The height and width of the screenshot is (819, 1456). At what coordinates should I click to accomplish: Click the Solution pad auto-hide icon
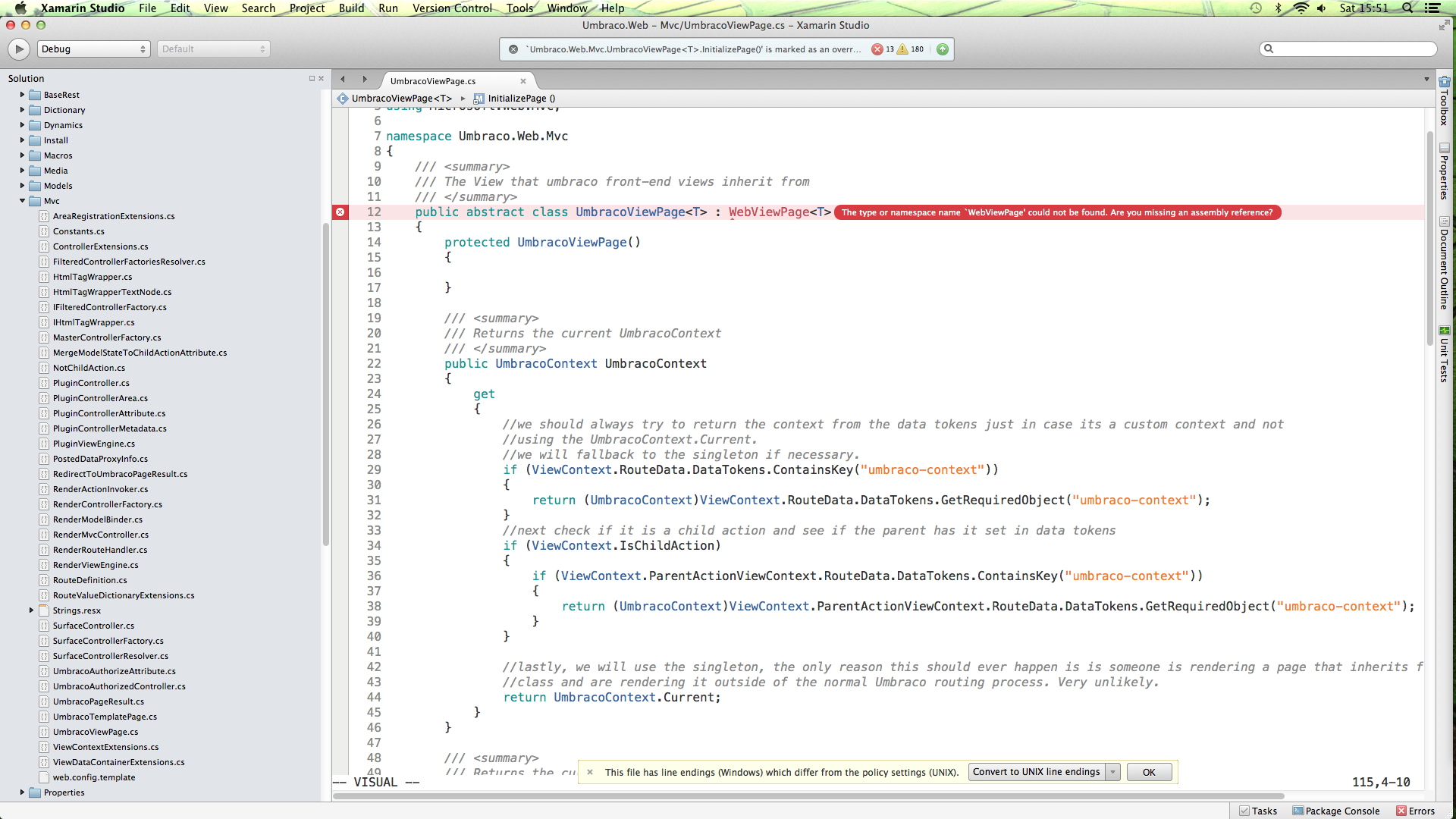pos(312,79)
